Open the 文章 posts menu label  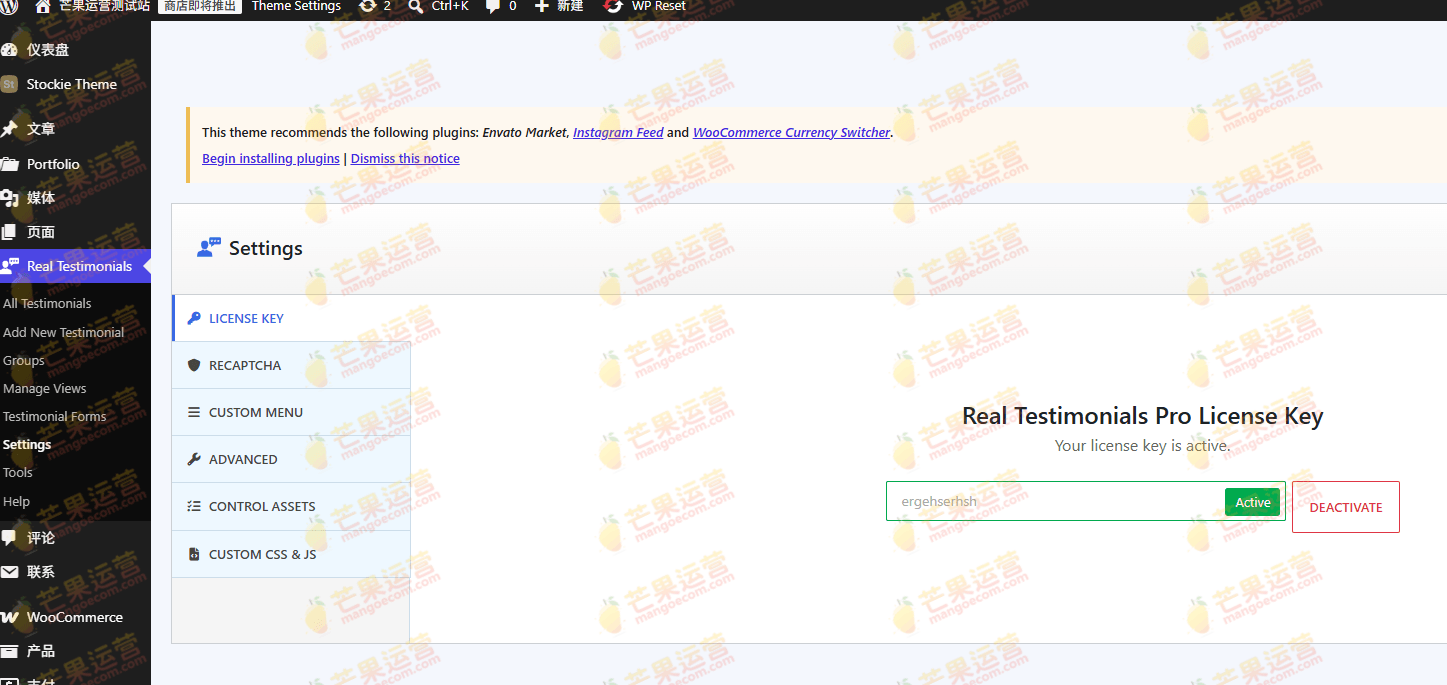(41, 129)
